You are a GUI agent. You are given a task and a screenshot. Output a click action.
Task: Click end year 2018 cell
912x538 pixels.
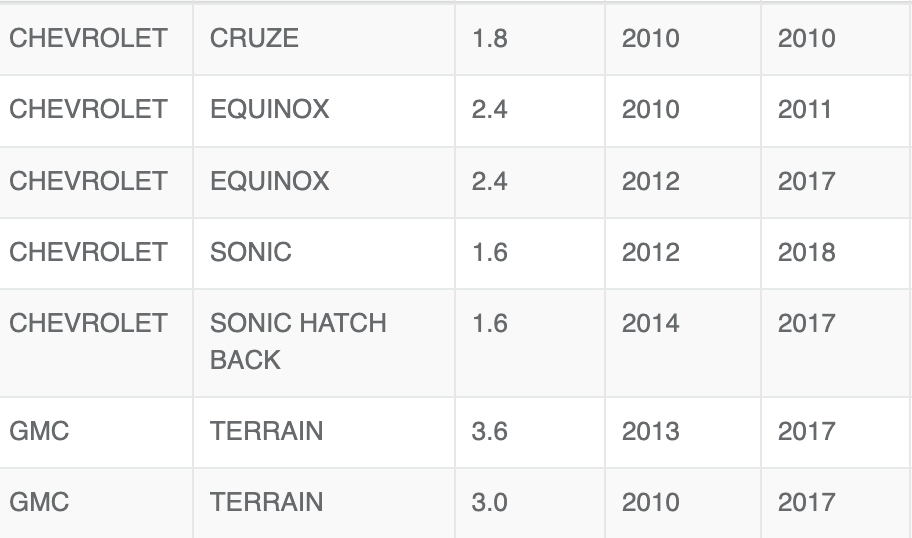[836, 253]
